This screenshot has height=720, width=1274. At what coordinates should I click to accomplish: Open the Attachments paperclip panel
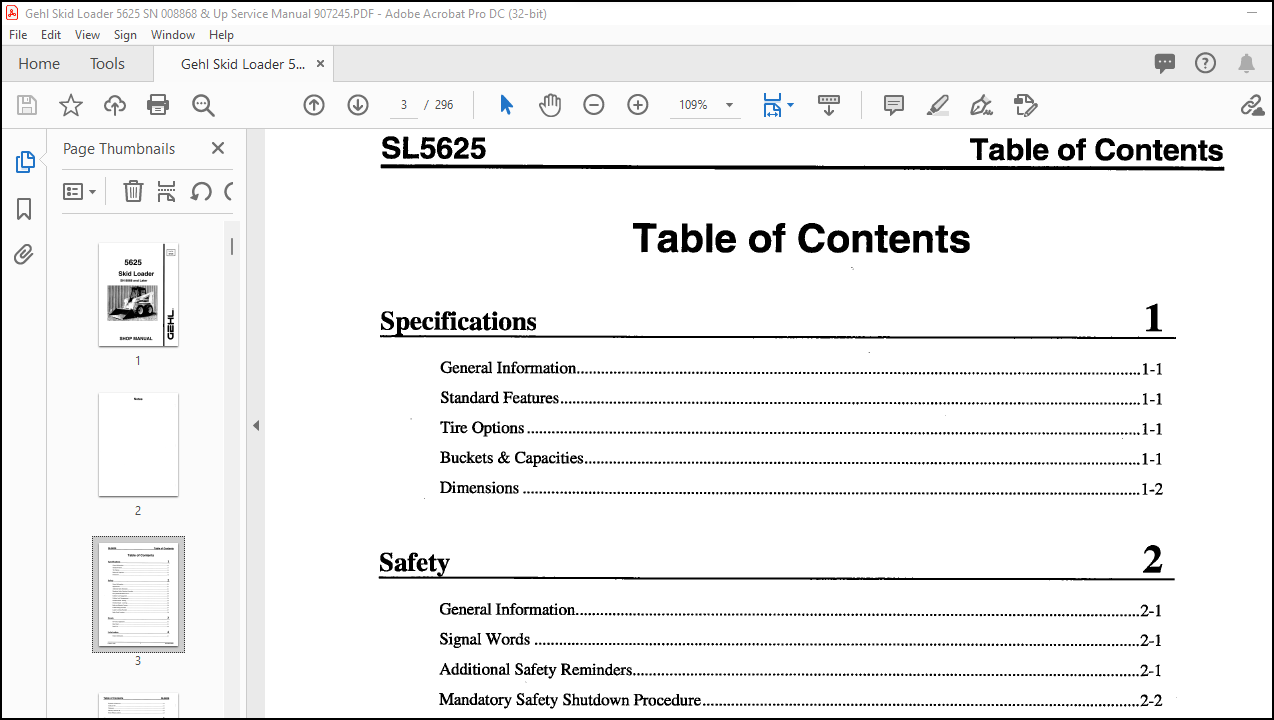(25, 255)
